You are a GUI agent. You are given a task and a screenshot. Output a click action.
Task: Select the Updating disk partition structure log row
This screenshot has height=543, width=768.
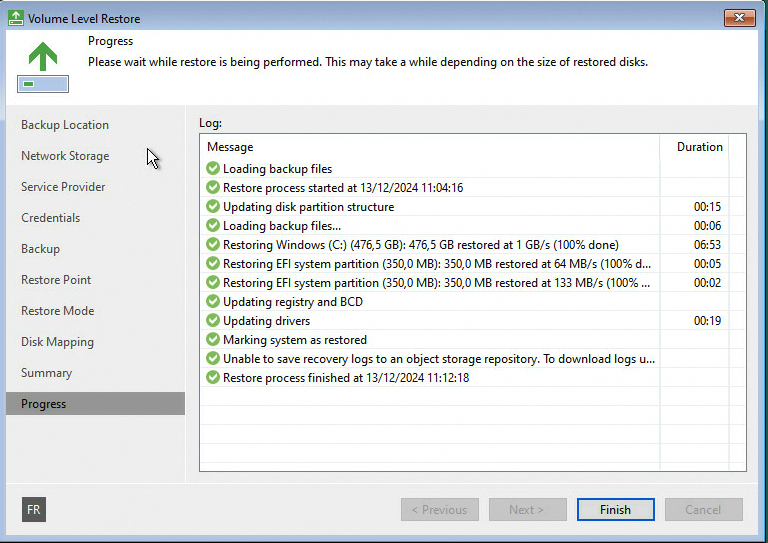coord(308,207)
